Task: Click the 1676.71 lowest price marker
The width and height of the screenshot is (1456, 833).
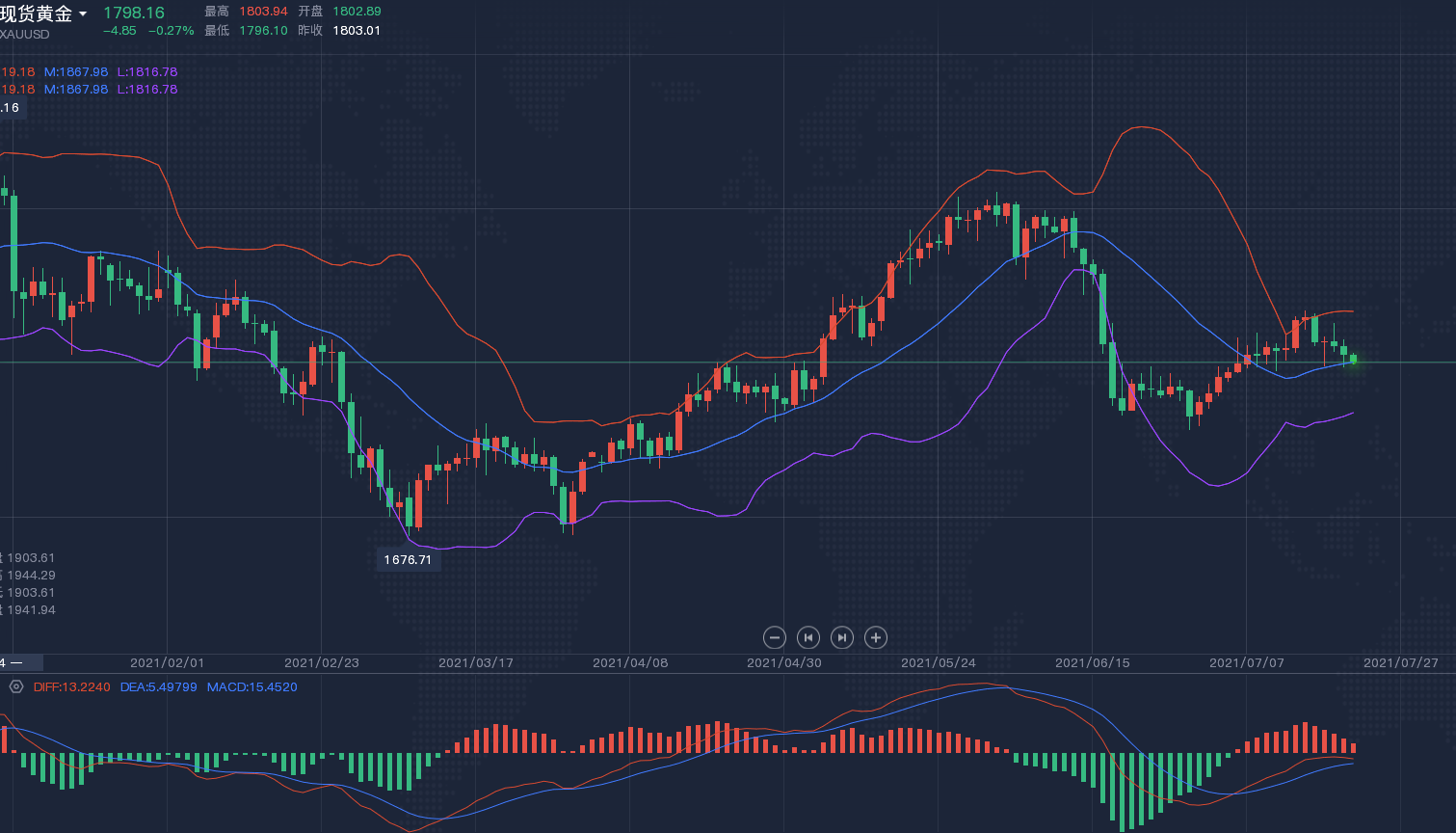Action: 408,560
